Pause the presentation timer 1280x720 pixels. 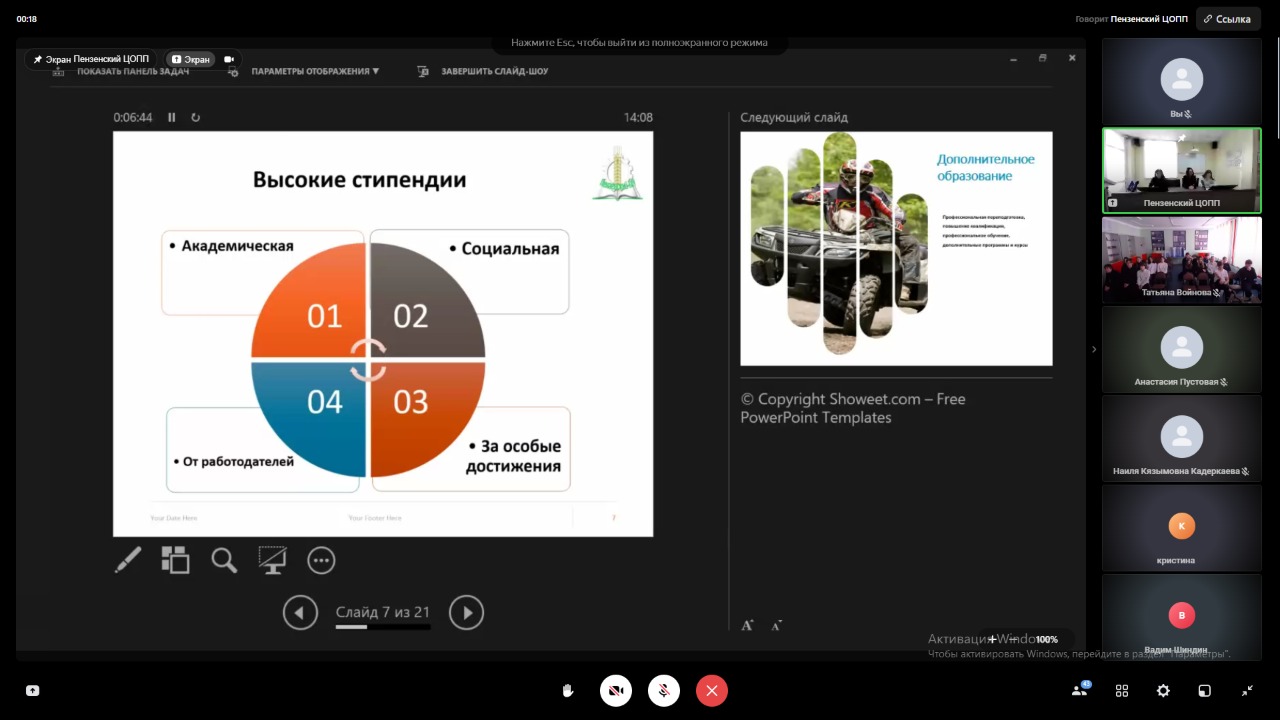tap(172, 117)
